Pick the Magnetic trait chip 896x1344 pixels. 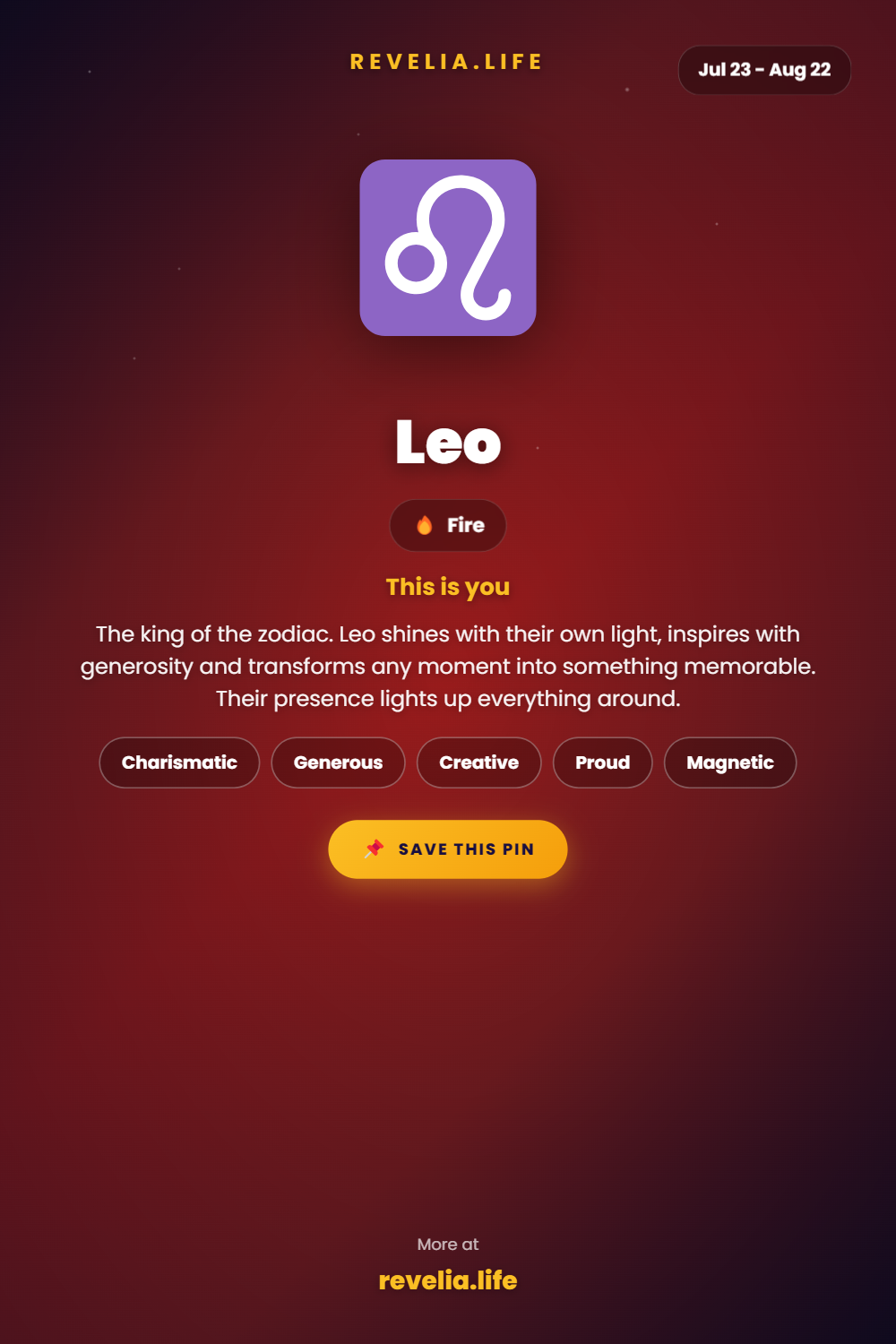[730, 762]
